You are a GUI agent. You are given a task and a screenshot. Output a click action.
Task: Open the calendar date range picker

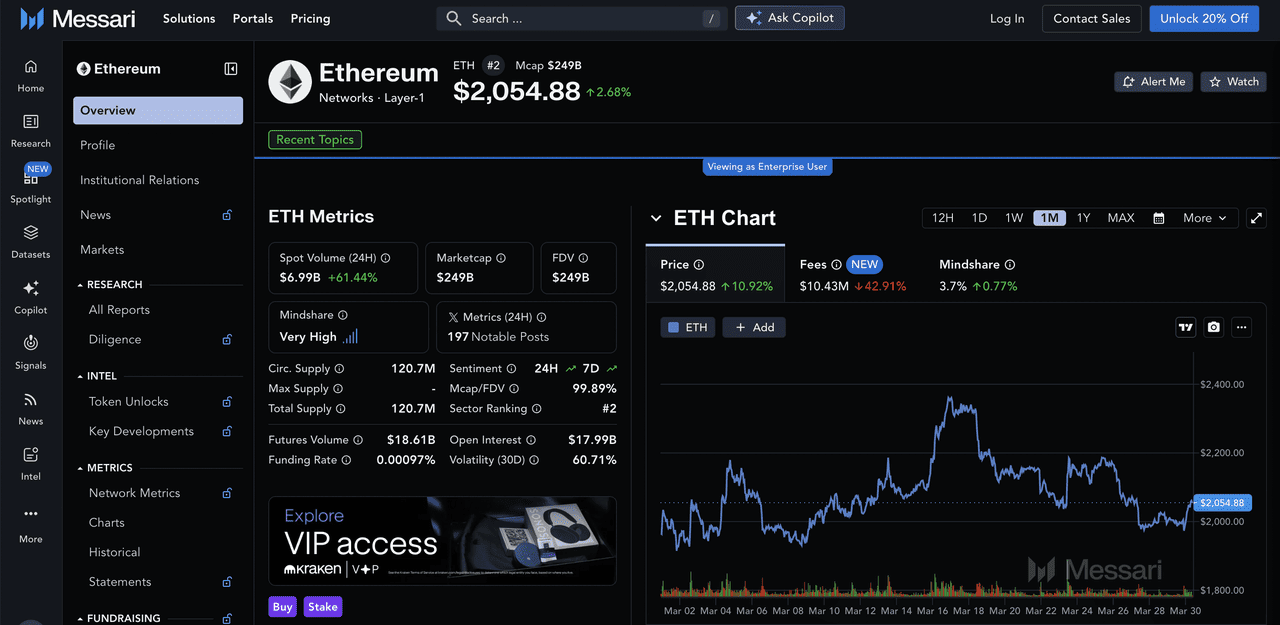click(1159, 218)
